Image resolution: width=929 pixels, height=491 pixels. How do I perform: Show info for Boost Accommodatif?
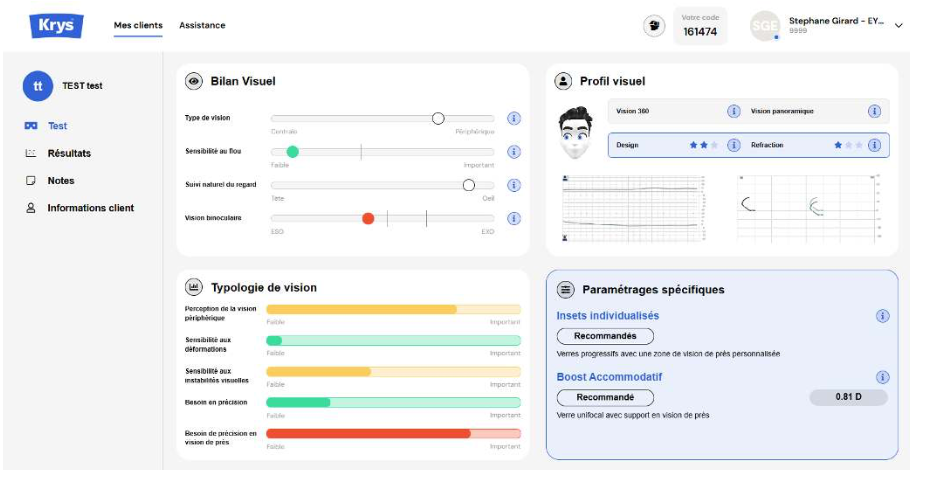pyautogui.click(x=882, y=377)
